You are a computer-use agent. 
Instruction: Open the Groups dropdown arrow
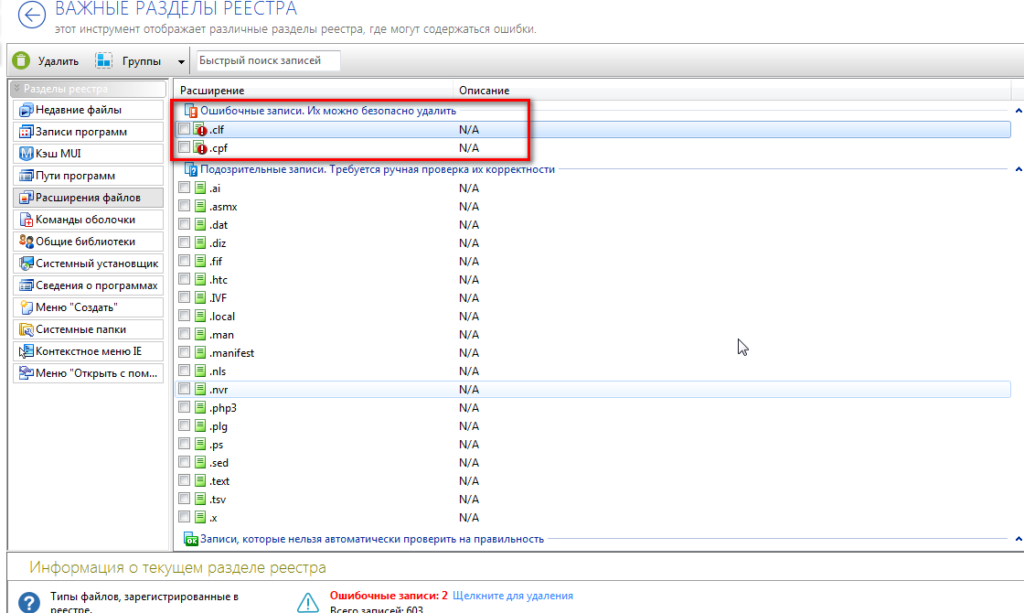[x=181, y=62]
